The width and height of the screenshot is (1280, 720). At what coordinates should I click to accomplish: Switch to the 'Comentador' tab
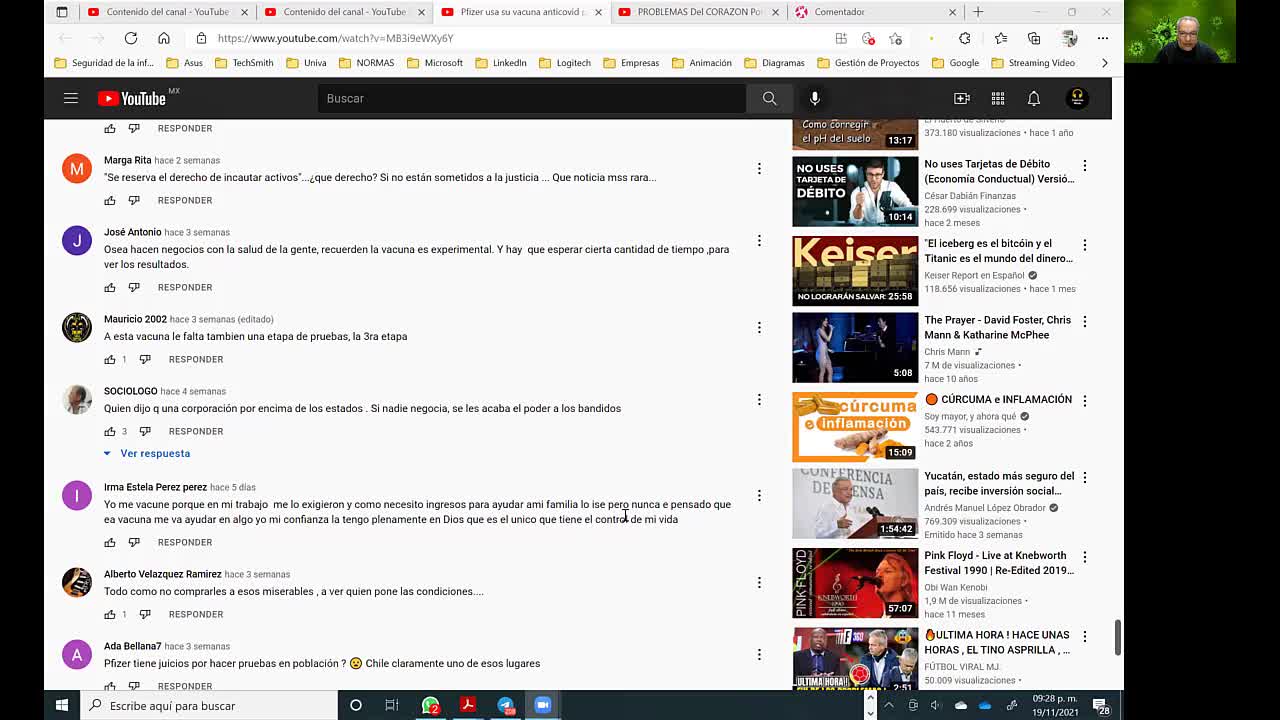(x=875, y=12)
